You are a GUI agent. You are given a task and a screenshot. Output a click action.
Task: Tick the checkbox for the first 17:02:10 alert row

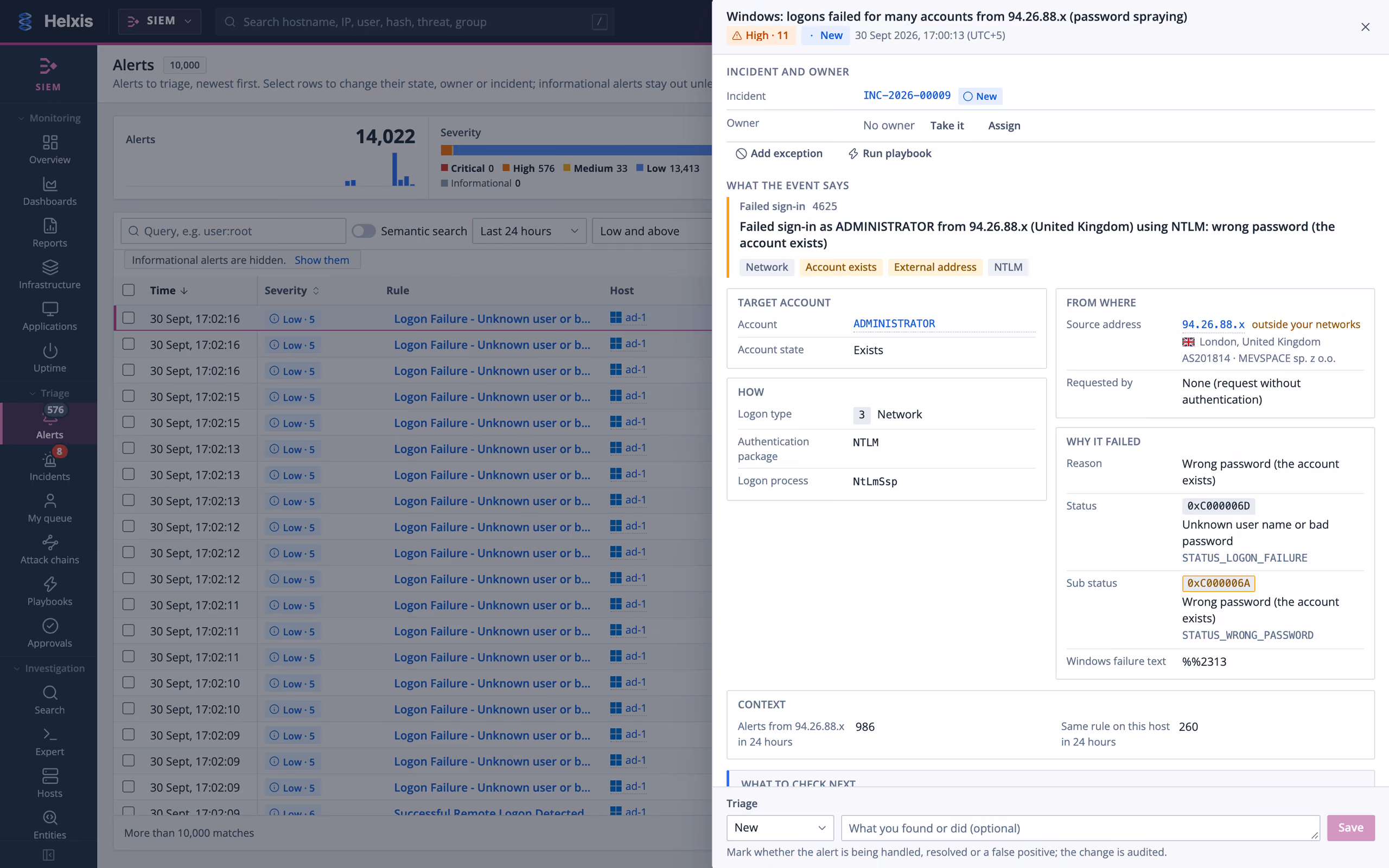coord(129,682)
